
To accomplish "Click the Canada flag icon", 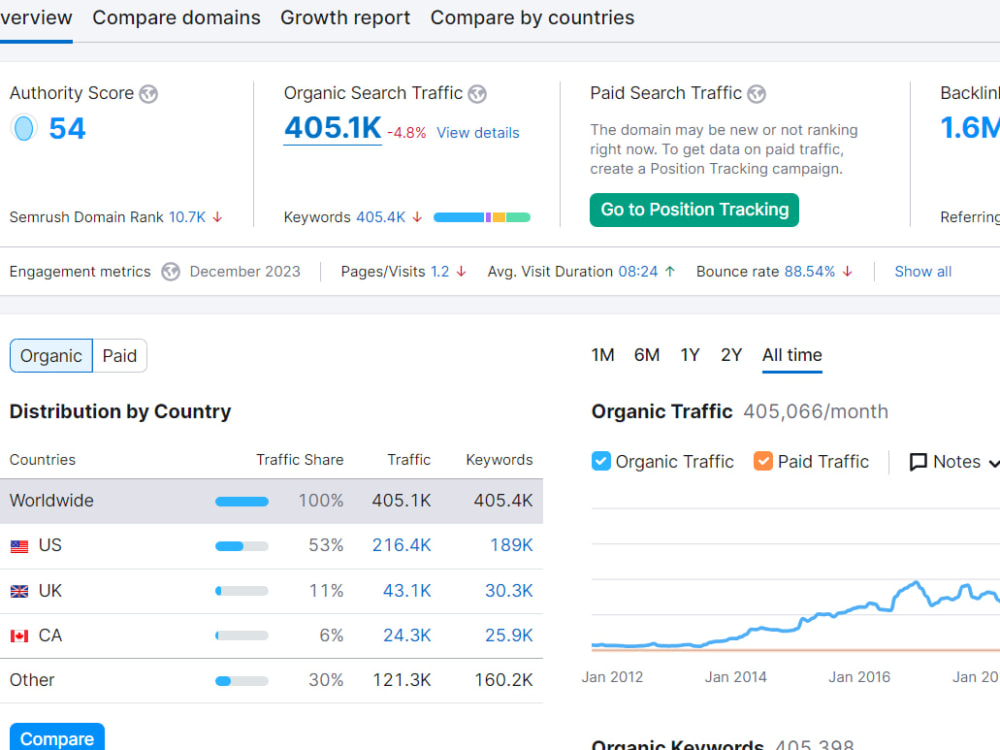I will 19,636.
